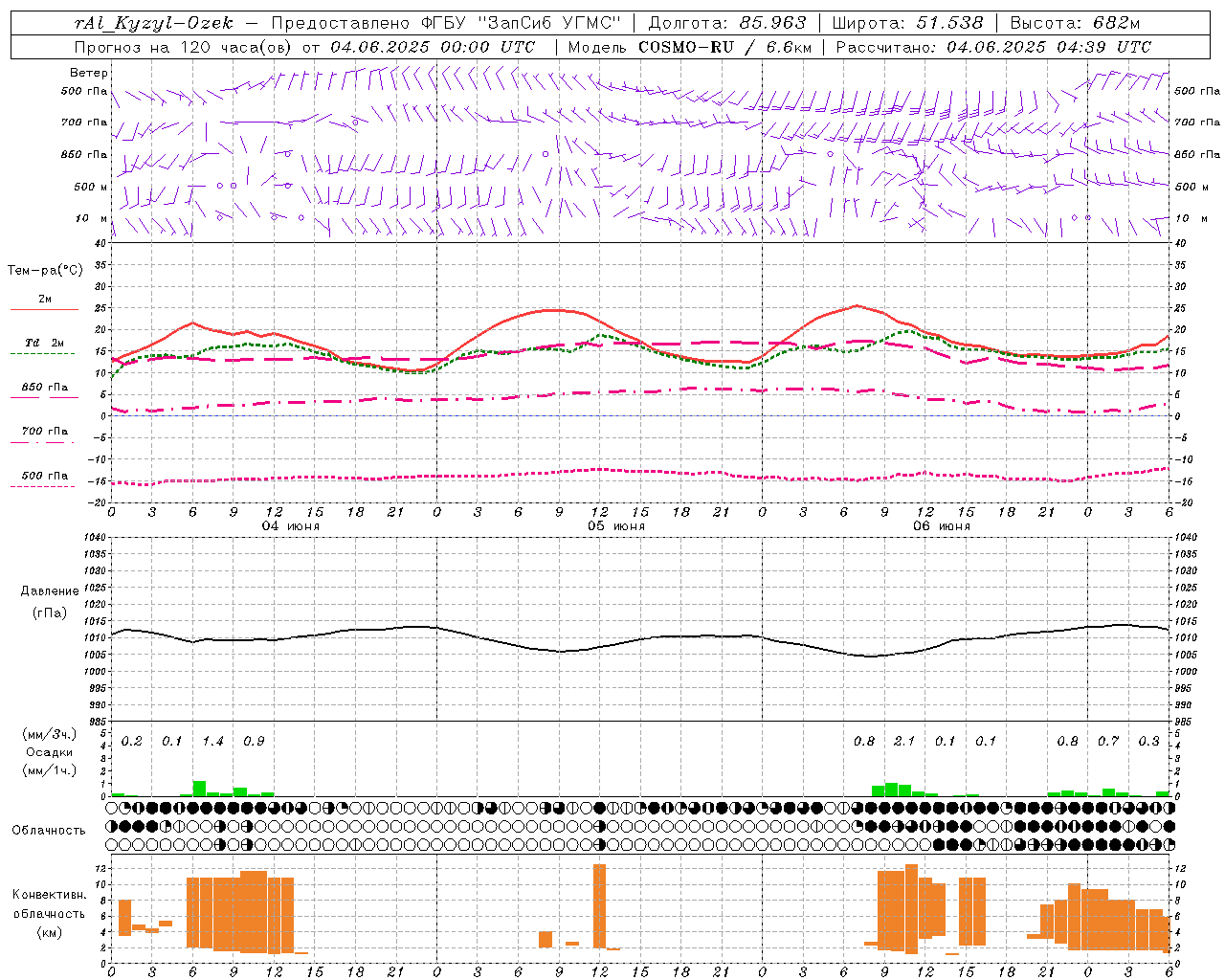Select the longitude value Долгота: 85.963
The image size is (1225, 980).
tap(727, 23)
